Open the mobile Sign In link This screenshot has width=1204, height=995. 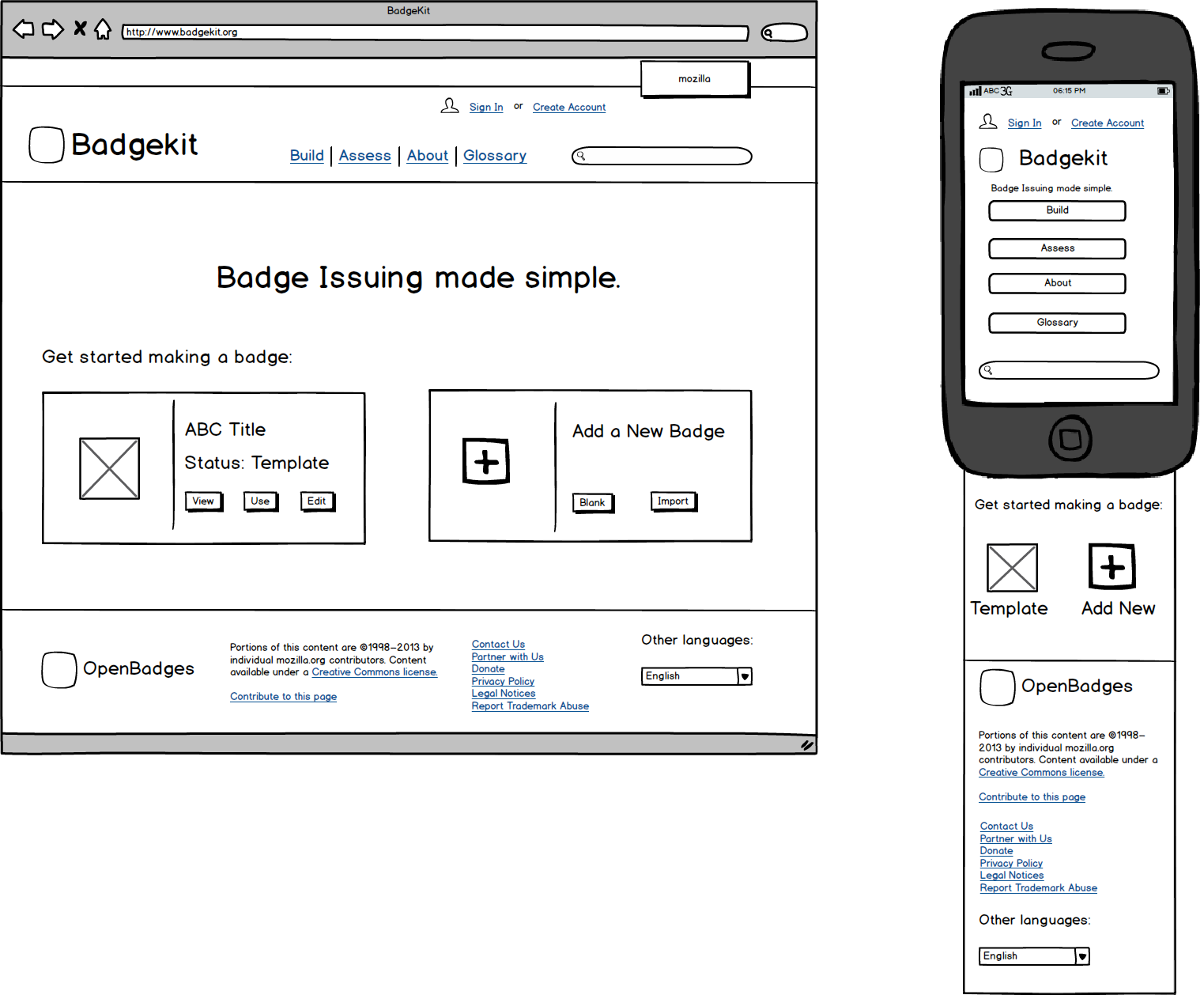point(1025,123)
